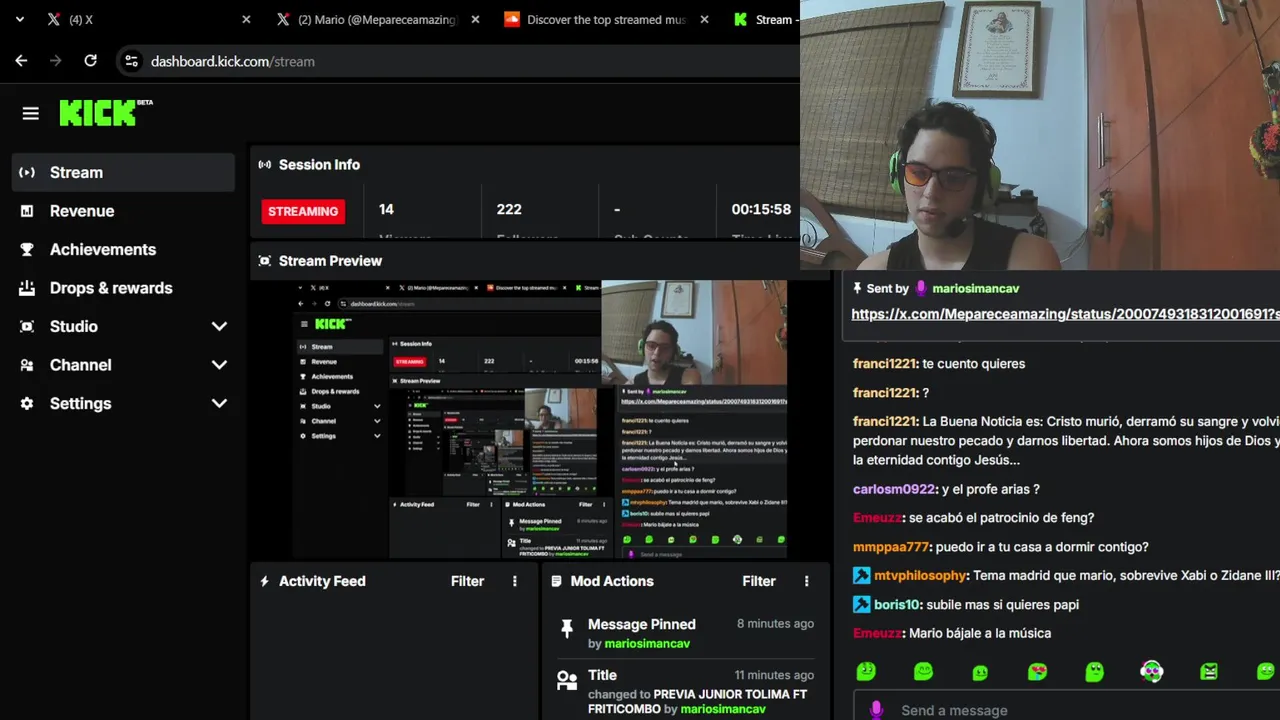Expand the Studio submenu chevron
The image size is (1280, 720).
pyautogui.click(x=219, y=327)
